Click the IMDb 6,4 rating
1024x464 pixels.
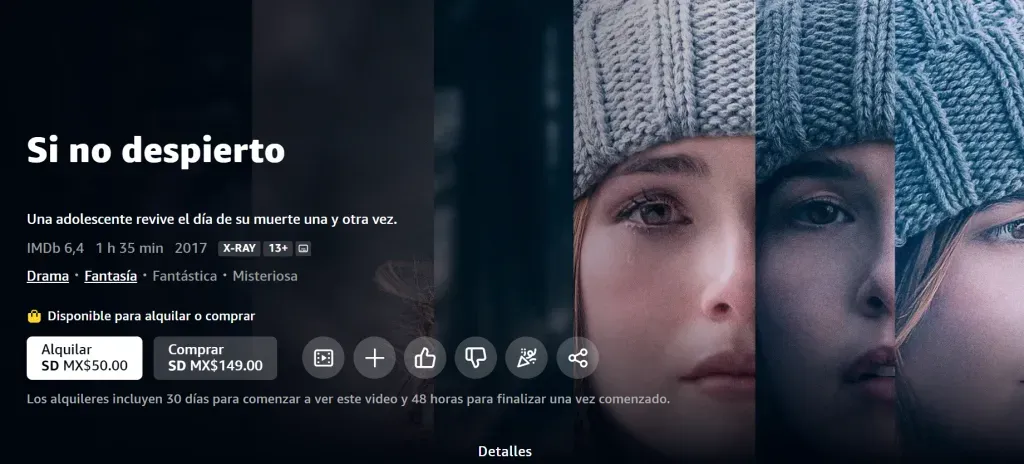point(55,248)
